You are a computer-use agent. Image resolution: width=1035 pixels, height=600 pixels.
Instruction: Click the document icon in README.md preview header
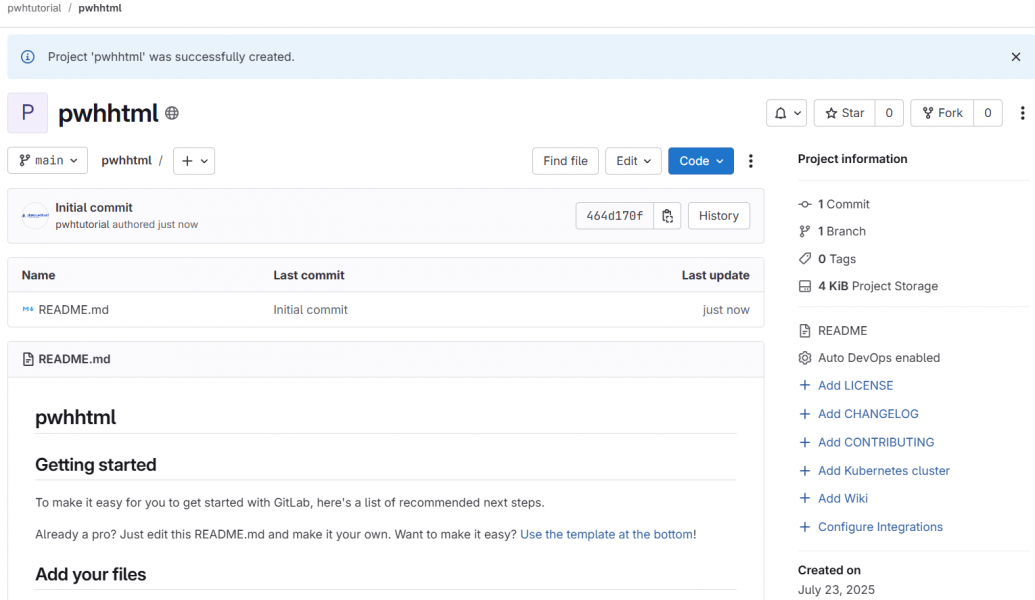(28, 359)
